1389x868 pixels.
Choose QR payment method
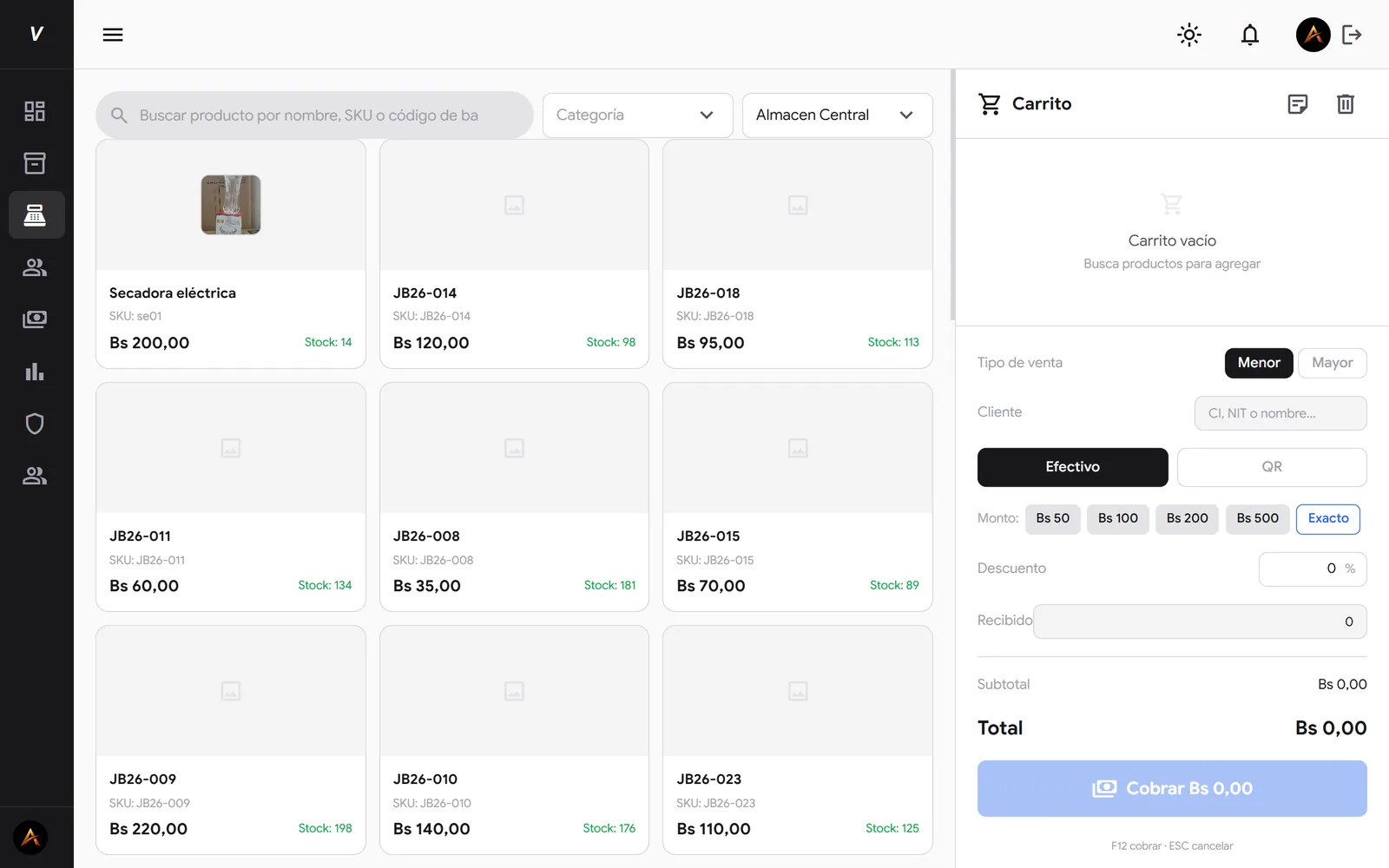point(1272,467)
